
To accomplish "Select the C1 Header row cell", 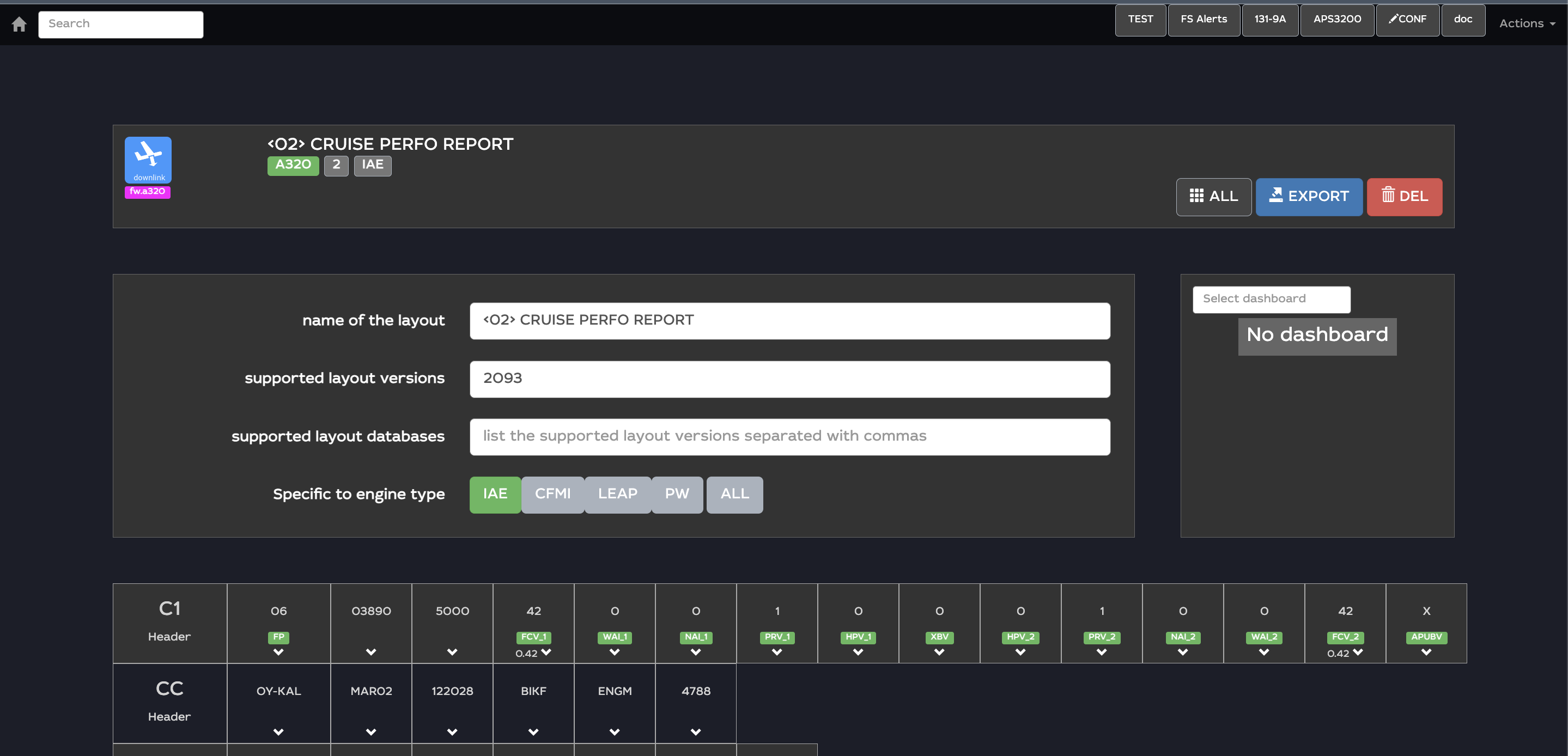I will (169, 623).
